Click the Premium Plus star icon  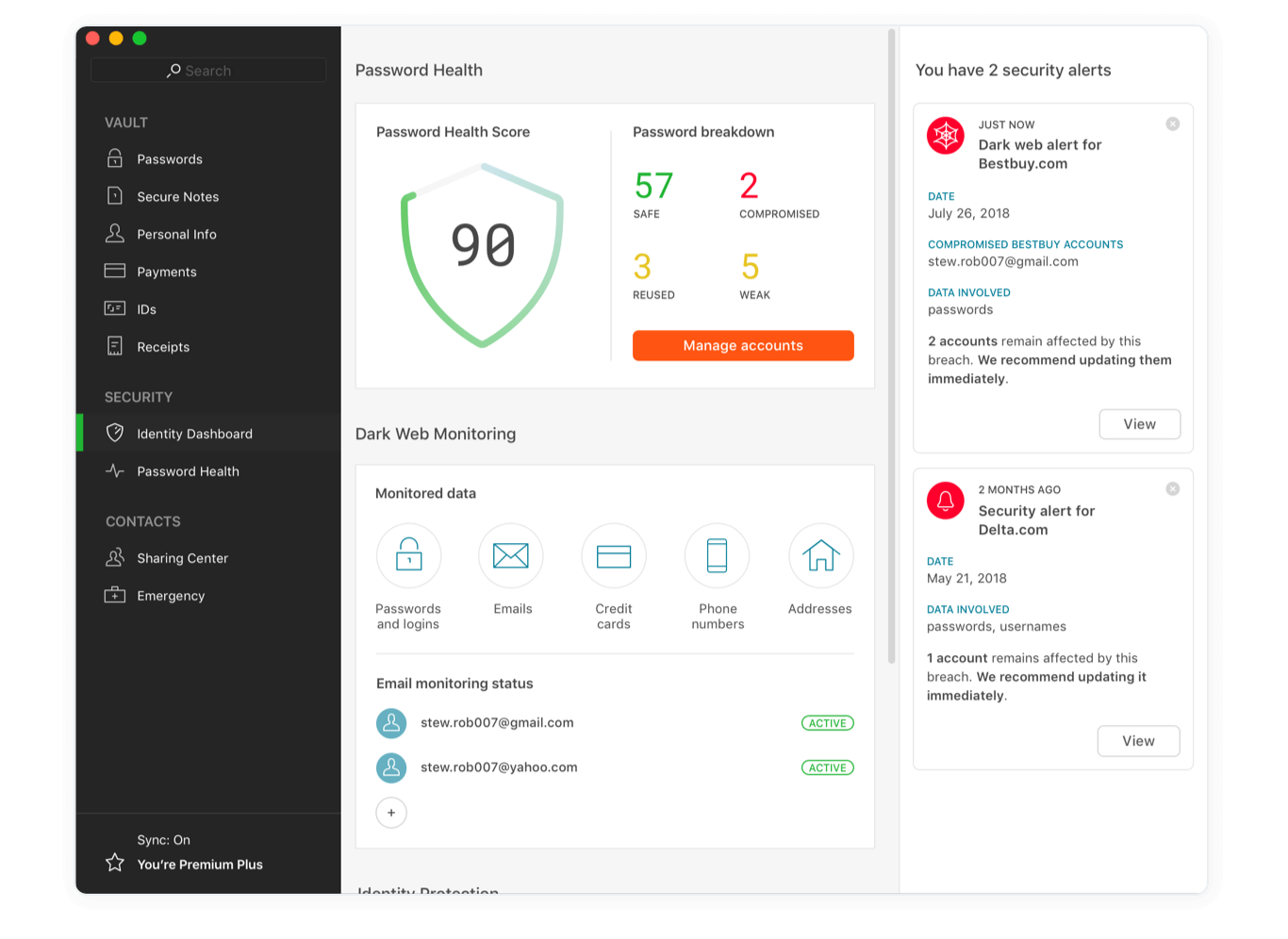click(x=115, y=863)
